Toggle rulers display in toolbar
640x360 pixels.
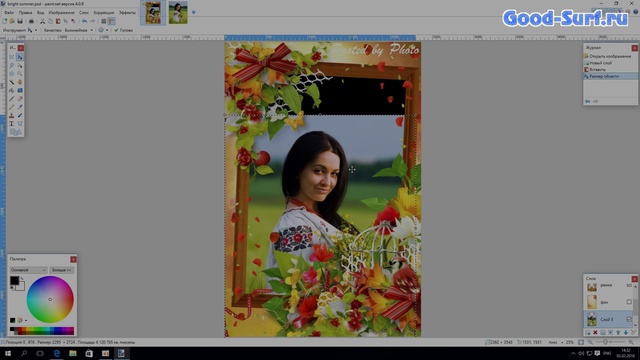tap(111, 21)
